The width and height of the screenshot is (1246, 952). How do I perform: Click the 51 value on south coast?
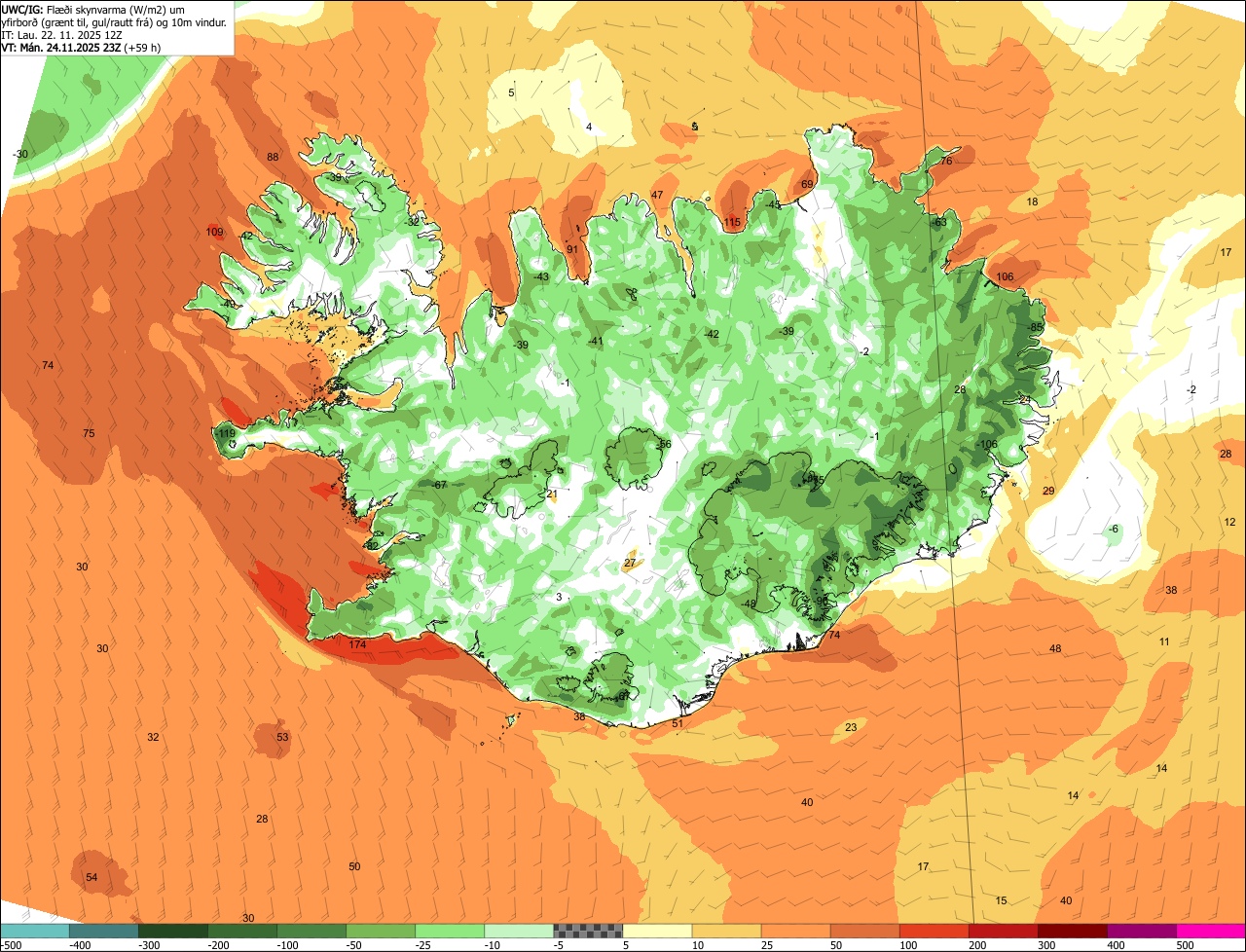(678, 723)
